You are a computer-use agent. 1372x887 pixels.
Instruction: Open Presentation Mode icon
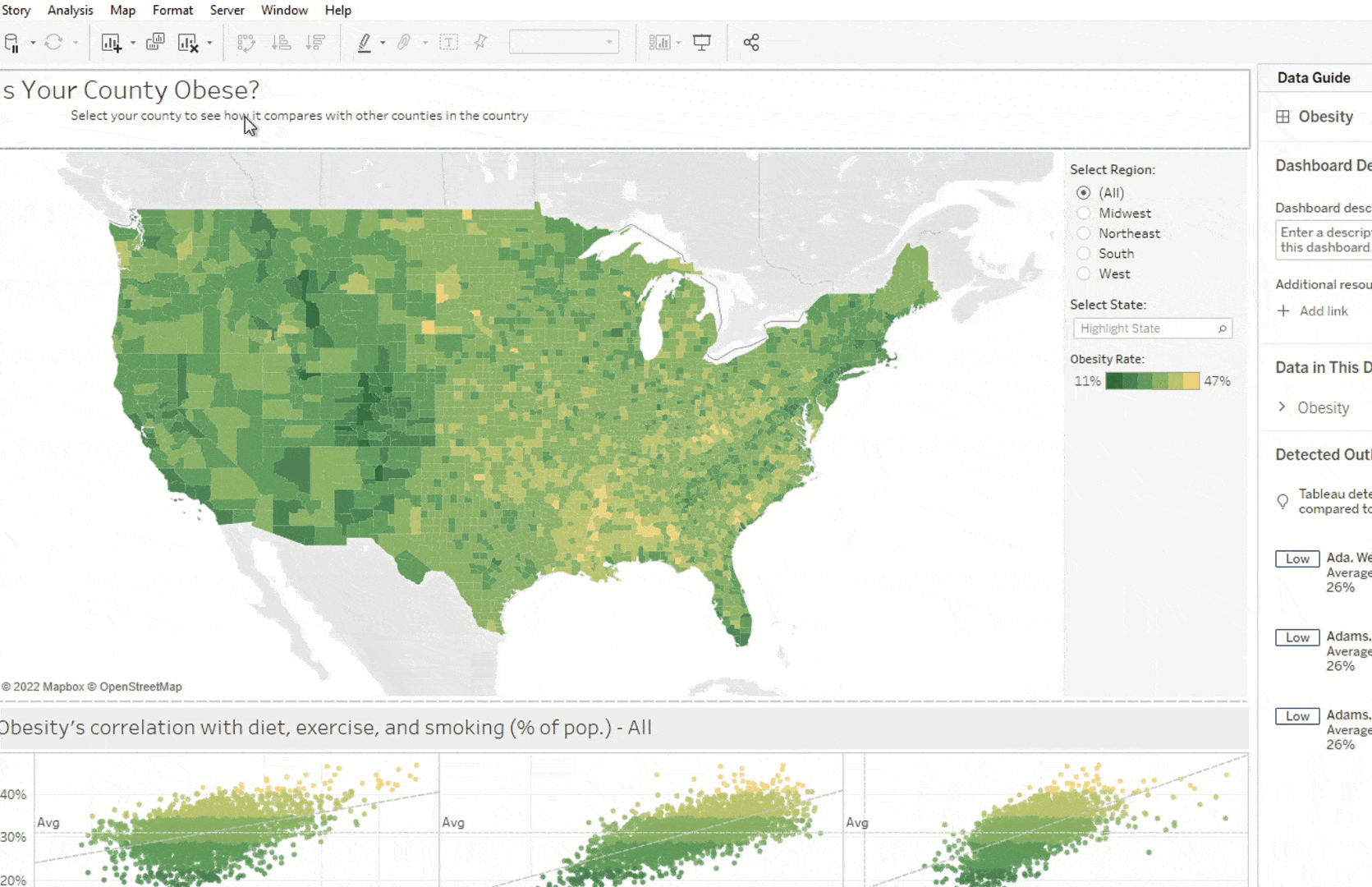tap(702, 43)
